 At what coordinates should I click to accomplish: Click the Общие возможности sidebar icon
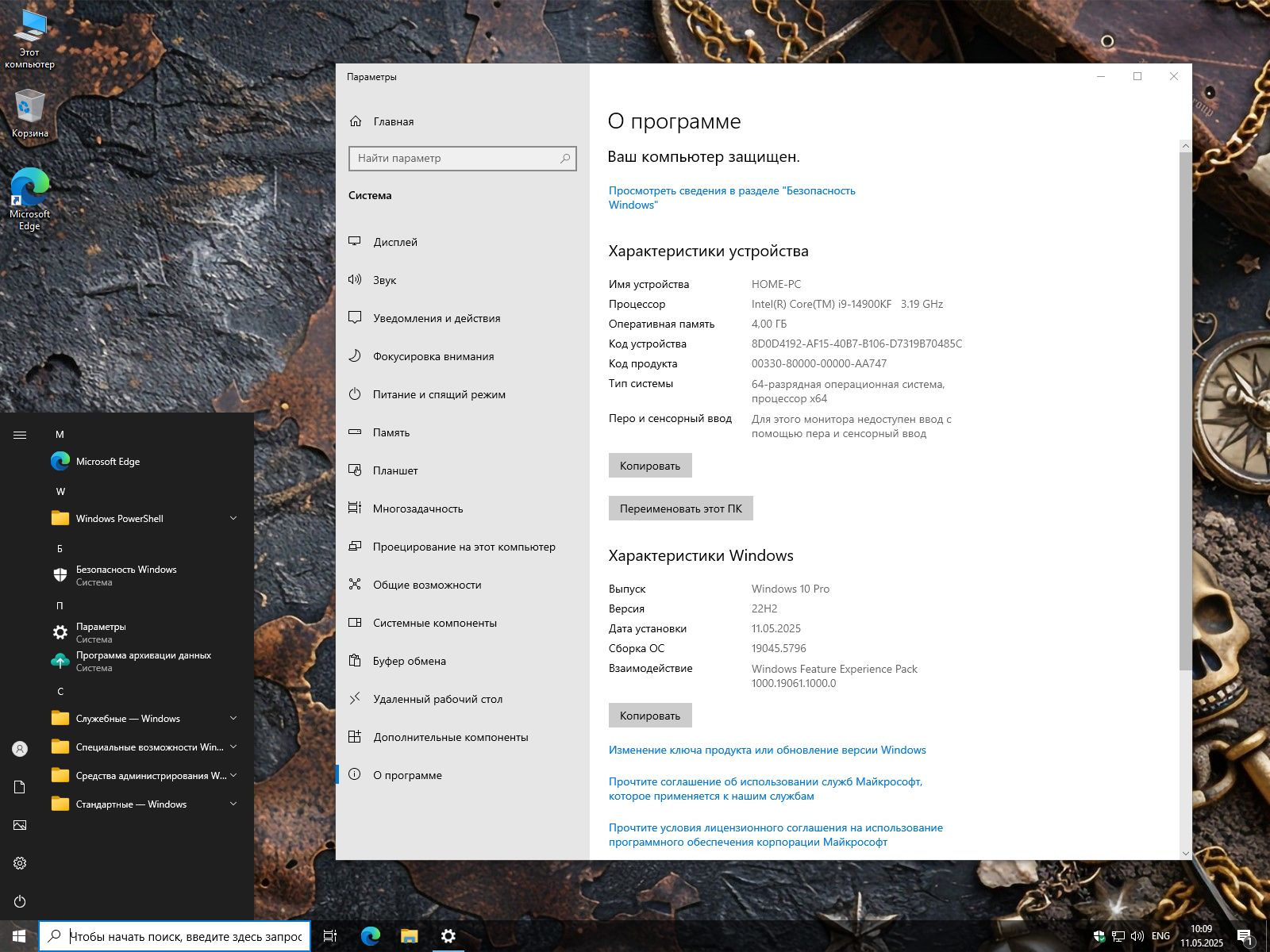tap(355, 585)
